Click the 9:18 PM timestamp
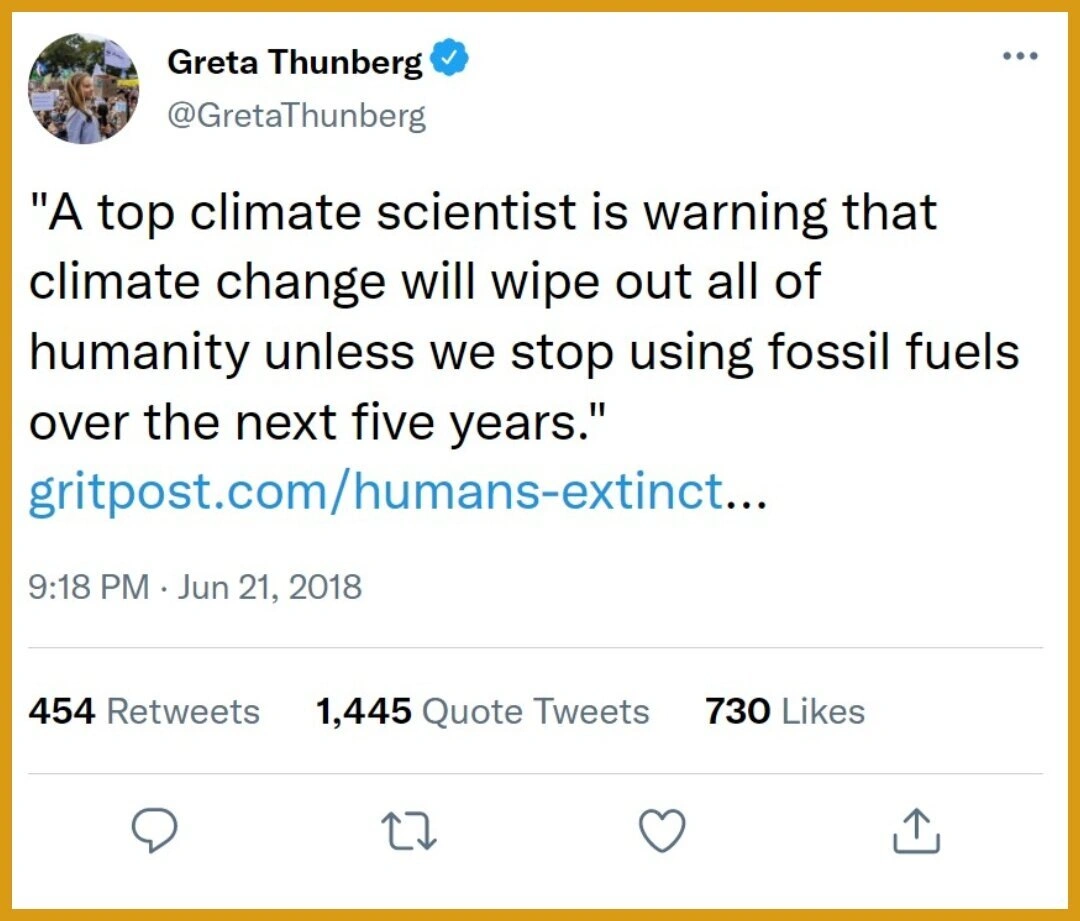This screenshot has height=921, width=1080. coord(89,587)
